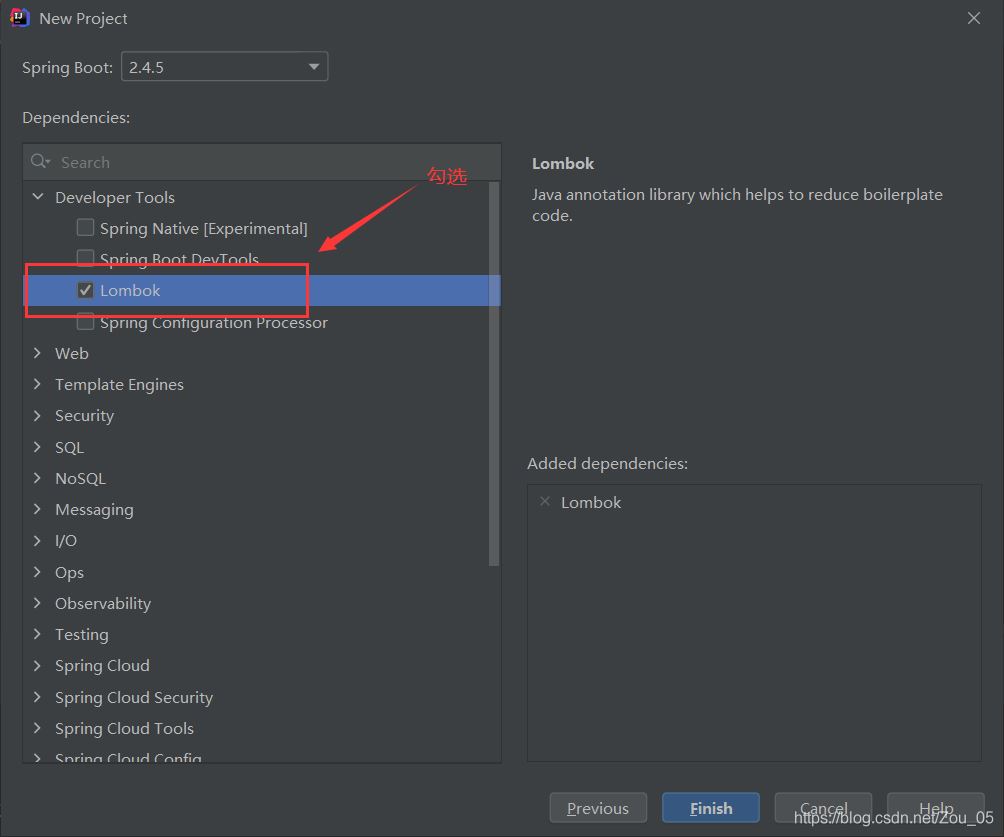
Task: Enable Spring Configuration Processor checkbox
Action: click(x=86, y=322)
